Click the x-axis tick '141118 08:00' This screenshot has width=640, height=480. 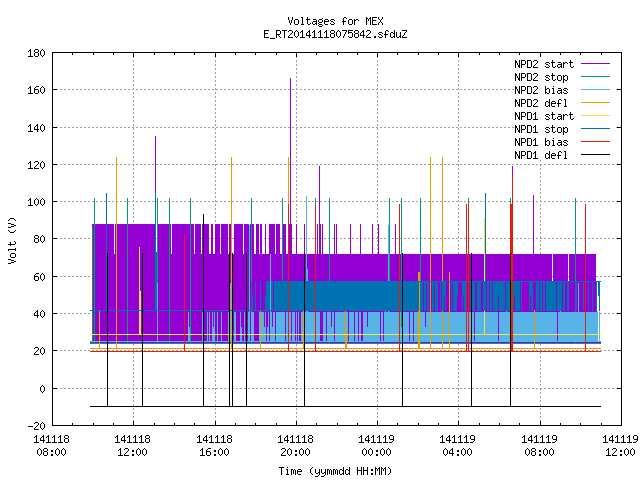(51, 446)
